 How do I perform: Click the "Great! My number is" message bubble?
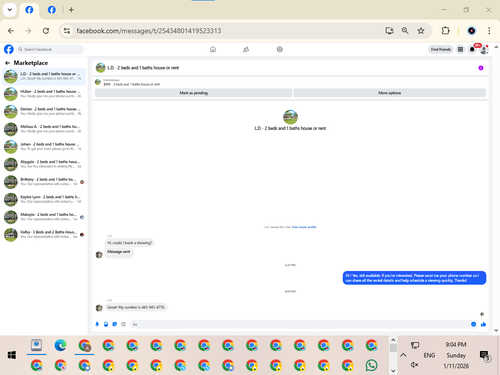click(136, 307)
